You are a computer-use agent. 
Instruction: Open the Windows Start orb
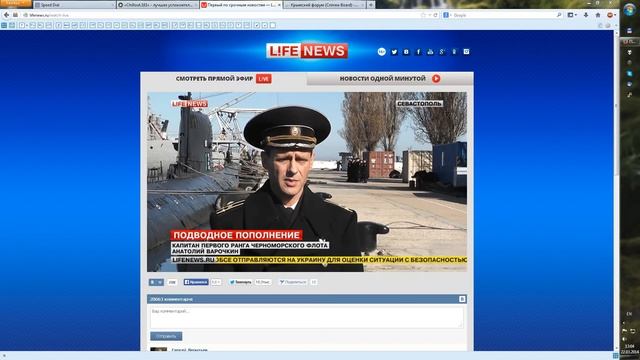pyautogui.click(x=630, y=9)
